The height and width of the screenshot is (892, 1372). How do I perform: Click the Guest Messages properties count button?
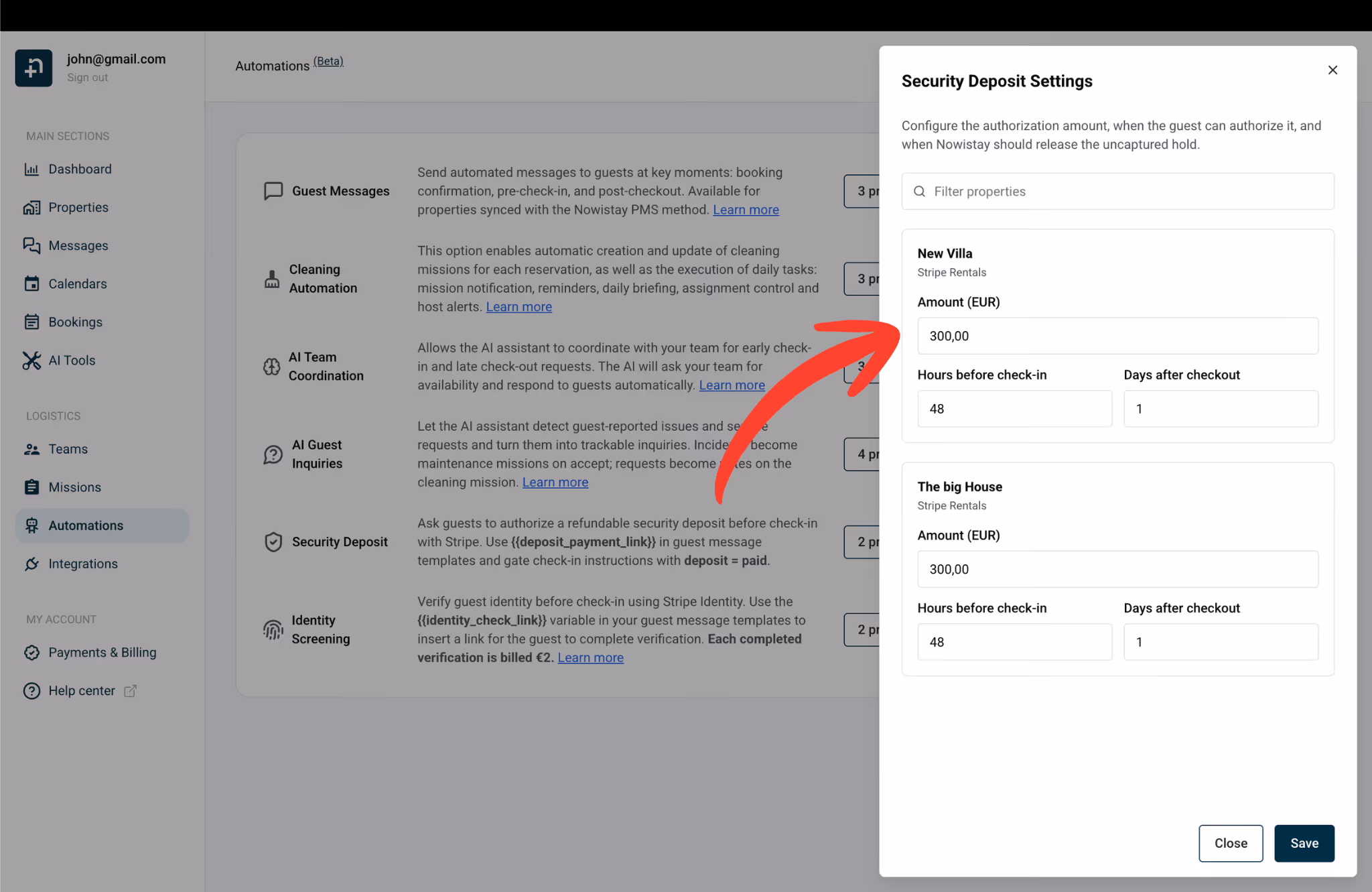click(x=862, y=191)
